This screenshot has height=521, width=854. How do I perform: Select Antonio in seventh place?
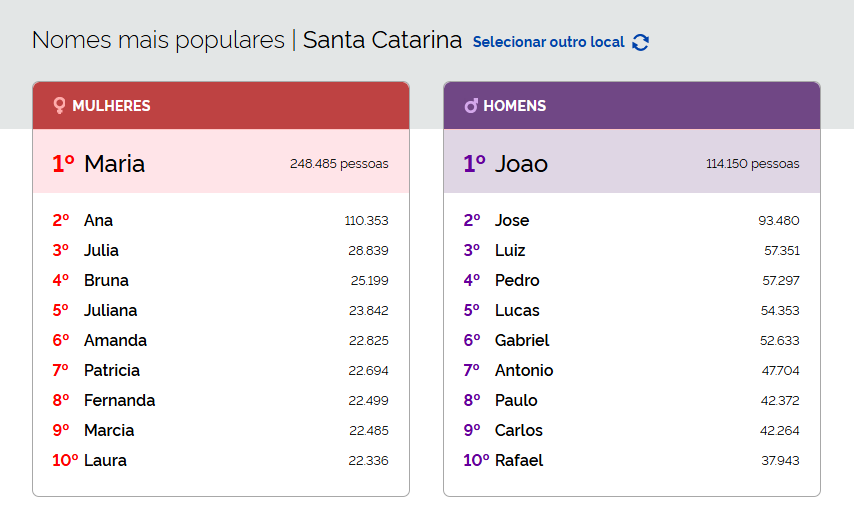tap(524, 370)
